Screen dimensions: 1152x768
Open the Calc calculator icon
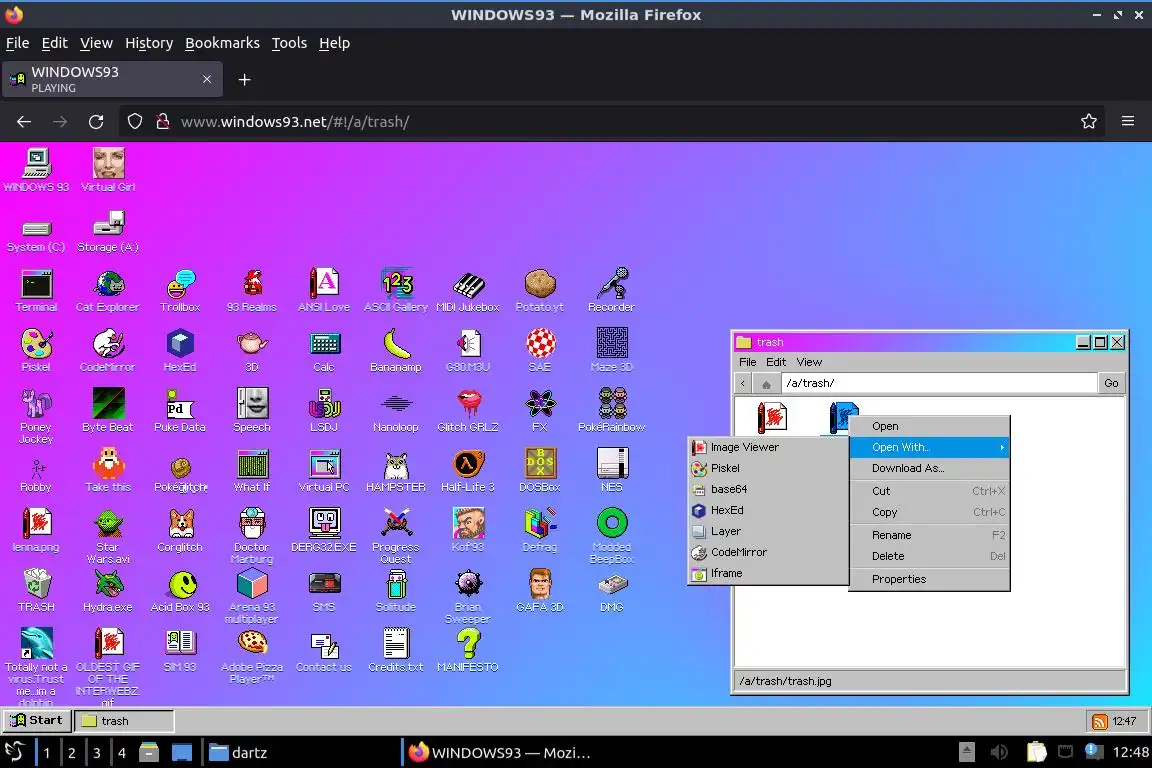(x=324, y=351)
